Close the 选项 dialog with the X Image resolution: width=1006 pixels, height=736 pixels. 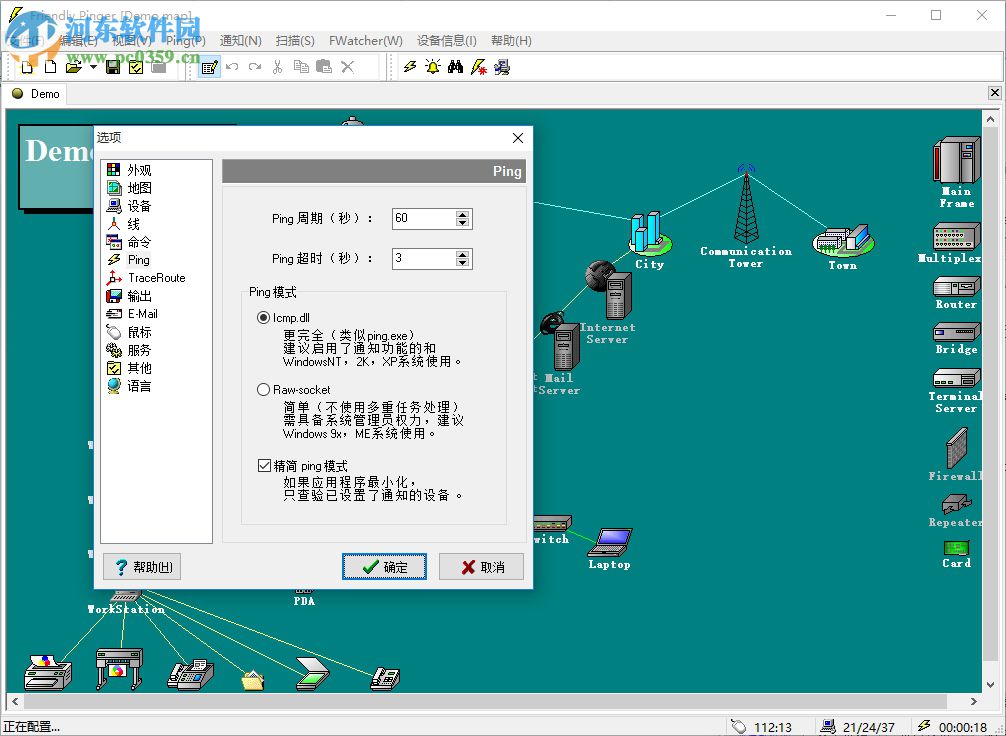coord(518,137)
